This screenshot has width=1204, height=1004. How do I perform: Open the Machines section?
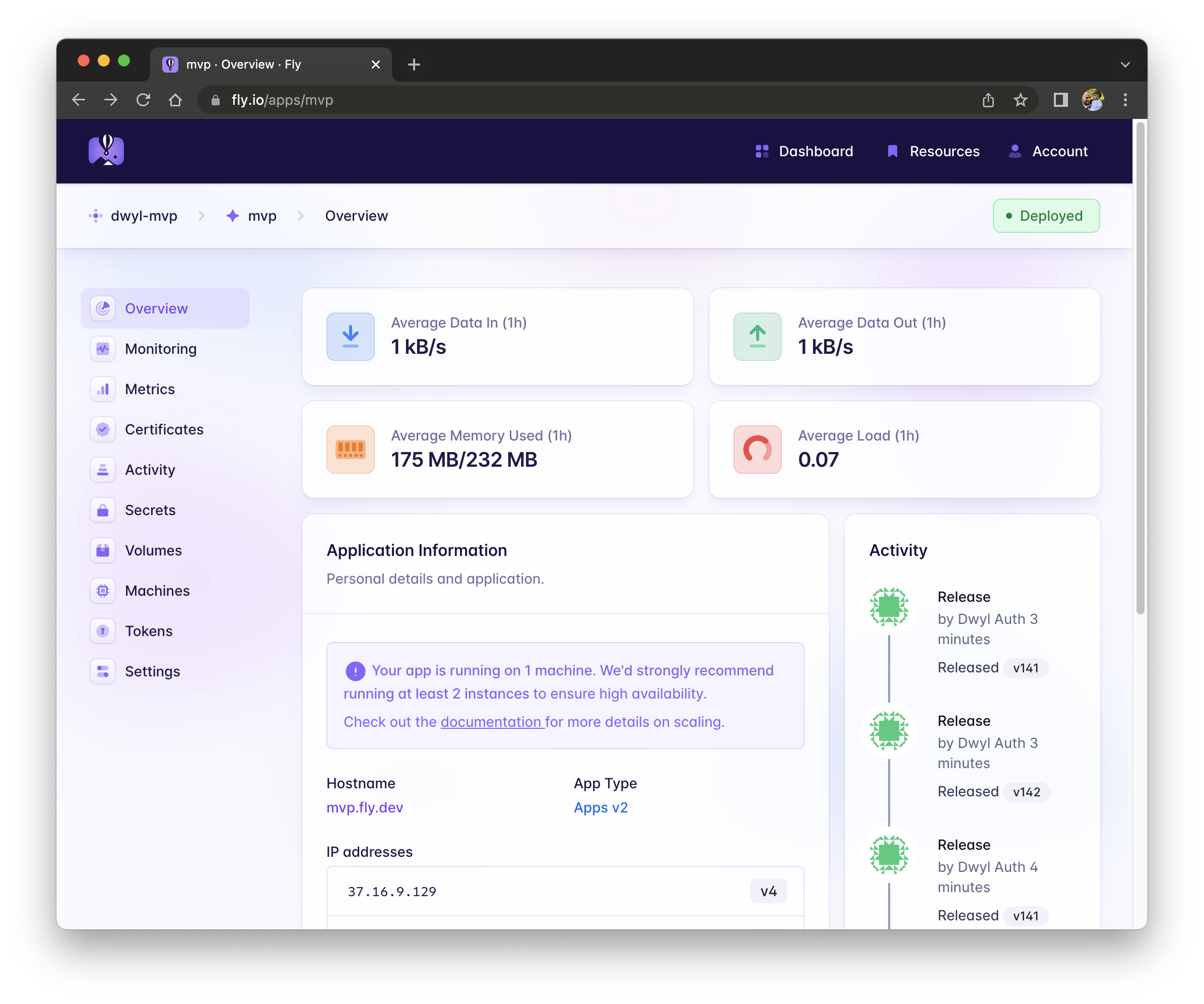tap(157, 590)
